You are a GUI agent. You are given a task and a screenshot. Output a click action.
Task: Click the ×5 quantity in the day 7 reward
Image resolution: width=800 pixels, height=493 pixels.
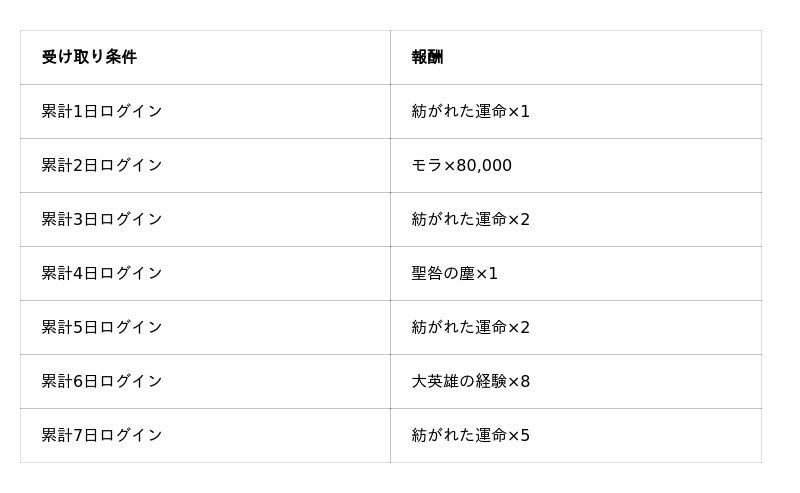tap(519, 435)
